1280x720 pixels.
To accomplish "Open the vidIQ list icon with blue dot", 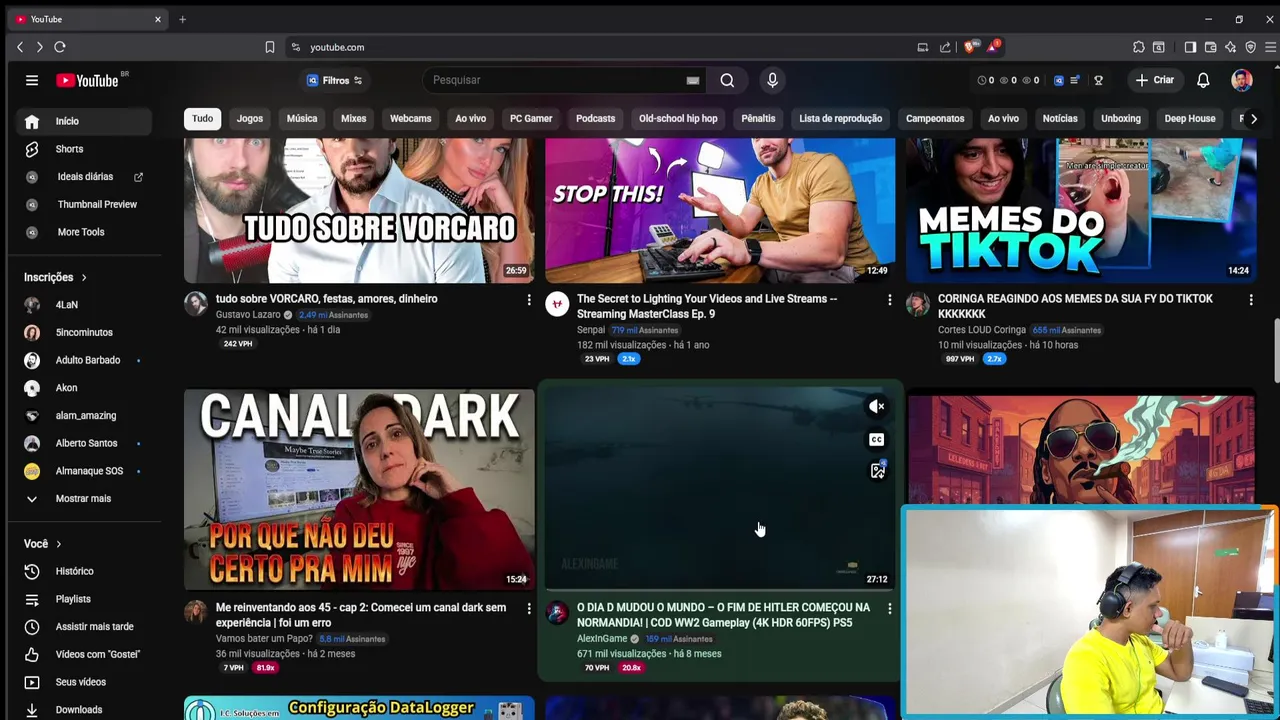I will coord(1075,80).
